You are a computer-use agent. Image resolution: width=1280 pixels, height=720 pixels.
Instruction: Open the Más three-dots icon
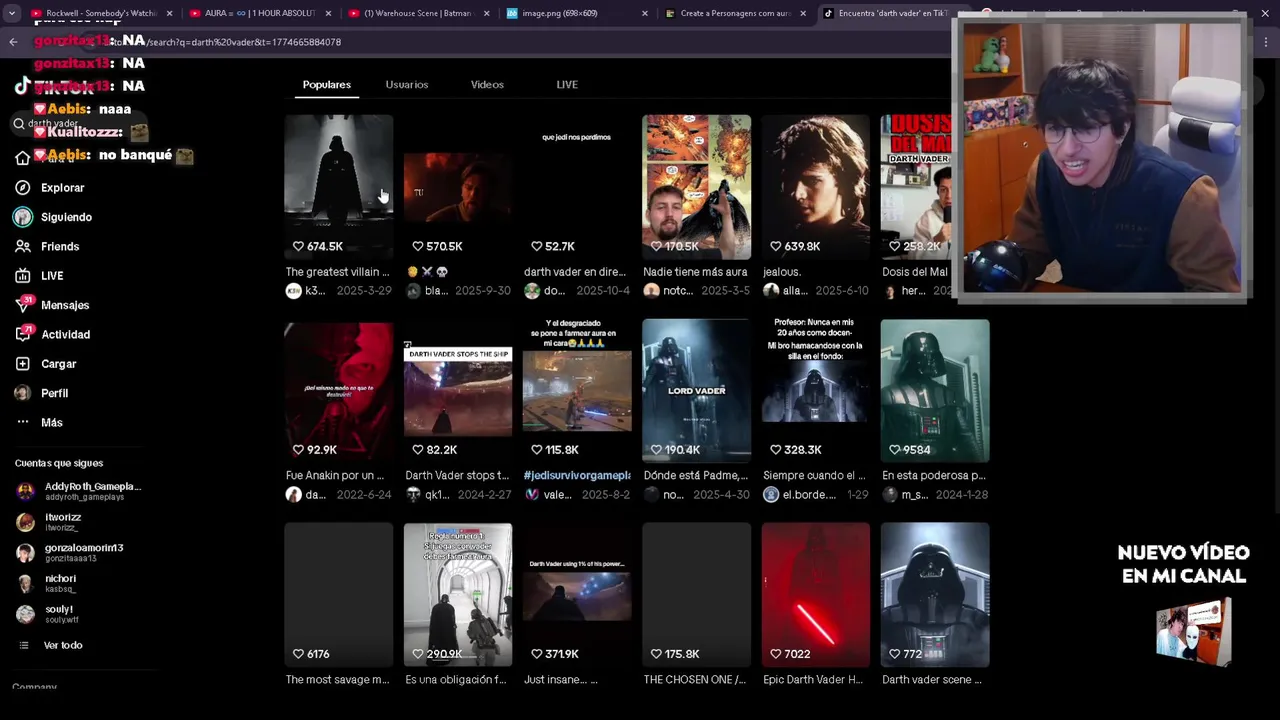point(23,422)
